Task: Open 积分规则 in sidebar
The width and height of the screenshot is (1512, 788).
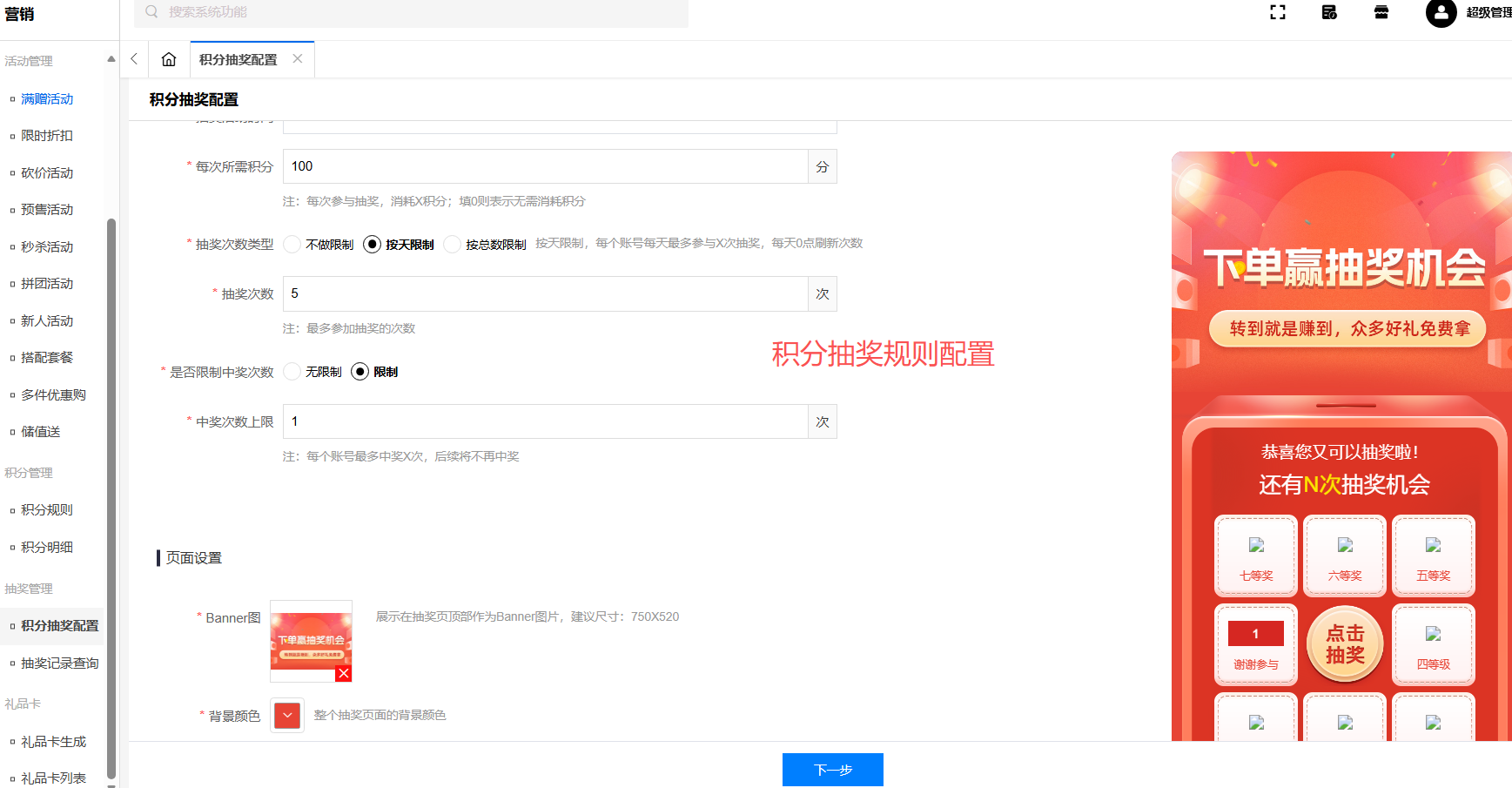Action: click(x=47, y=510)
